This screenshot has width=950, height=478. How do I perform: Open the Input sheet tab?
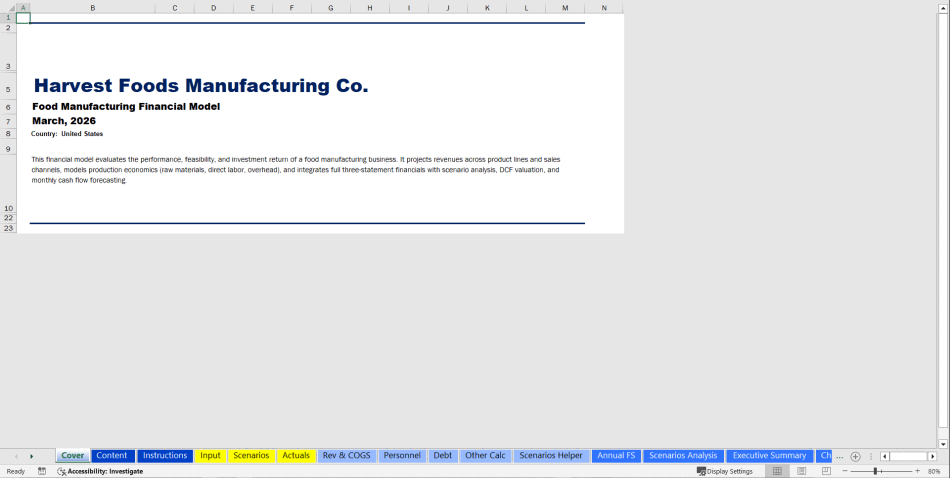(x=210, y=456)
